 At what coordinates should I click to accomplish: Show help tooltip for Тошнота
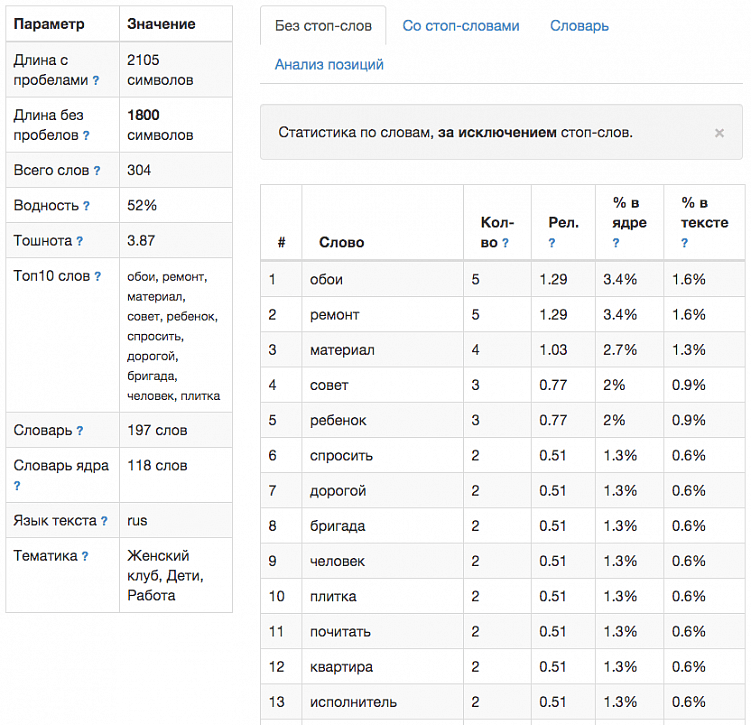click(x=79, y=241)
